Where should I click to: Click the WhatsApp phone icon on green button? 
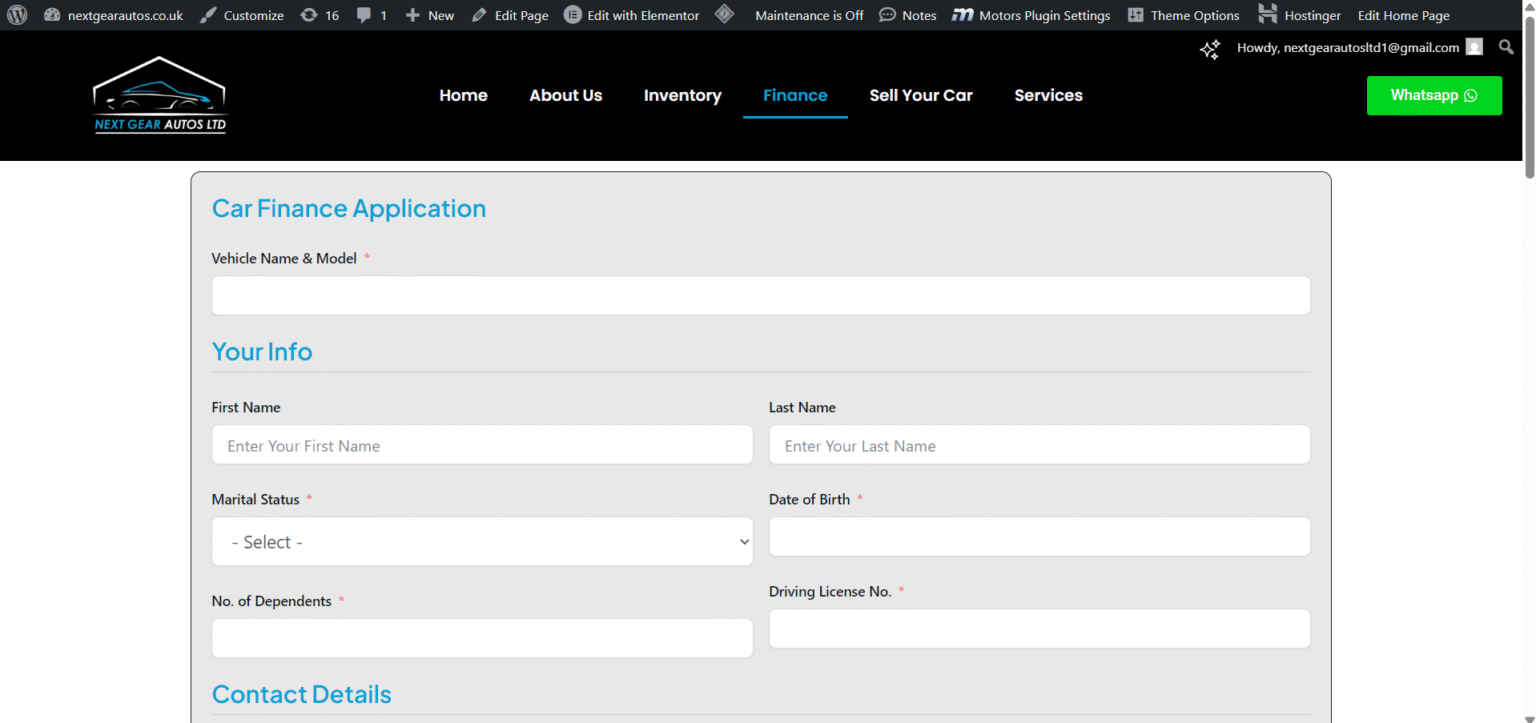tap(1470, 95)
